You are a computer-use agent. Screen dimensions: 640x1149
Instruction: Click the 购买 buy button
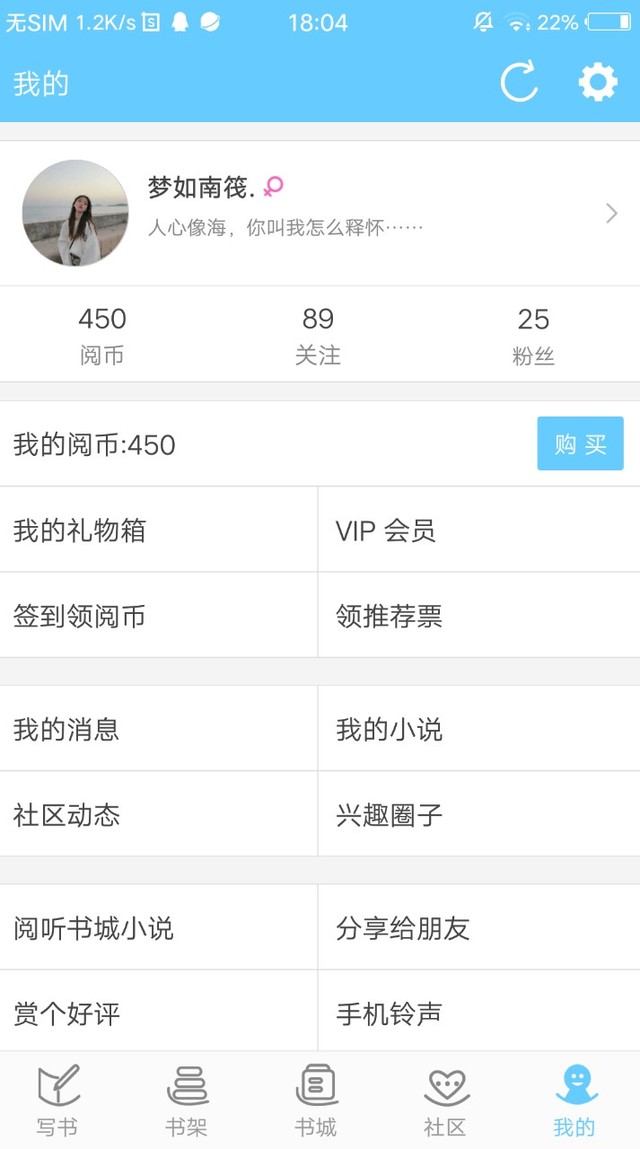pos(580,443)
